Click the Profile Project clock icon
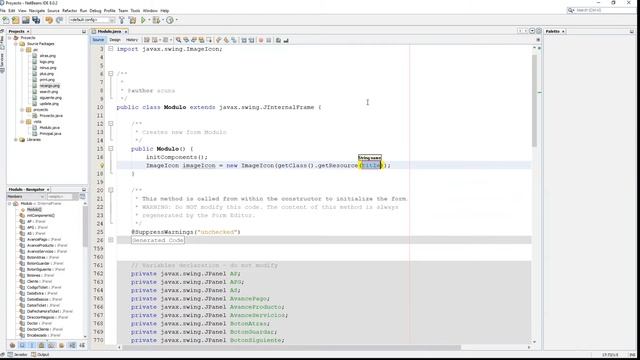The height and width of the screenshot is (360, 640). [170, 20]
